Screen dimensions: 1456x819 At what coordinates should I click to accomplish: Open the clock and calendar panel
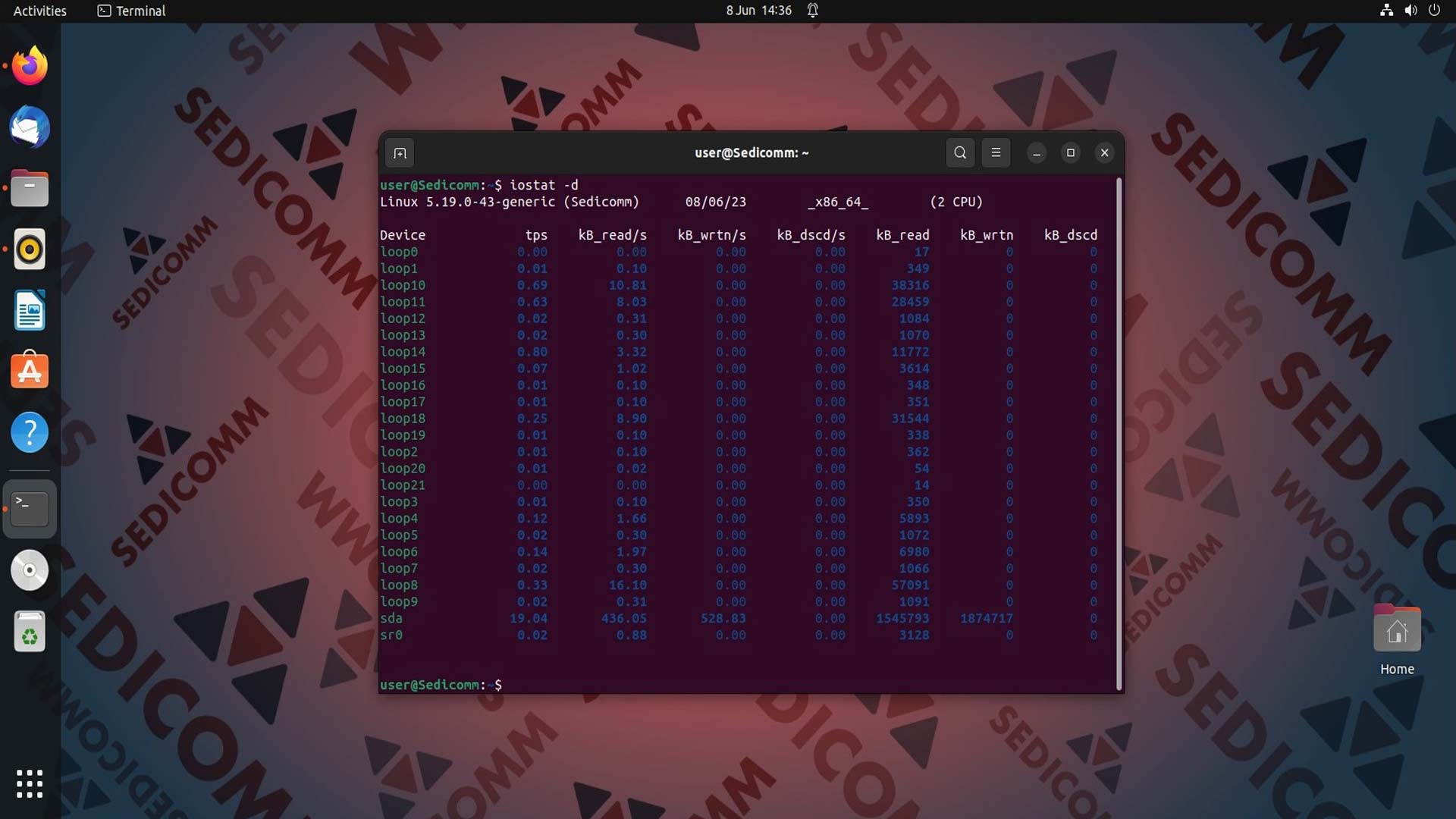(x=758, y=11)
